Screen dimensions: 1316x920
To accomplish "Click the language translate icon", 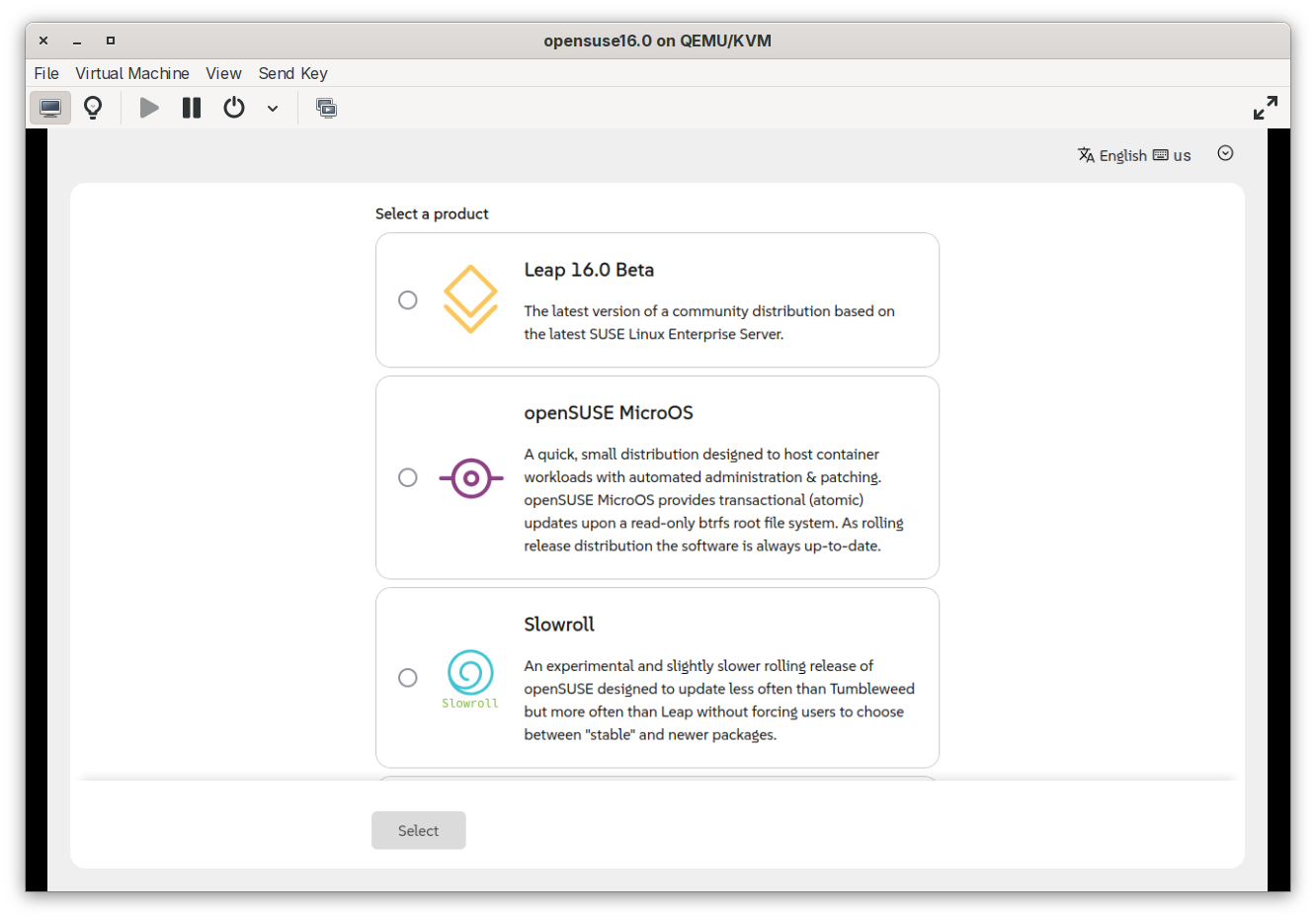I will (1086, 155).
